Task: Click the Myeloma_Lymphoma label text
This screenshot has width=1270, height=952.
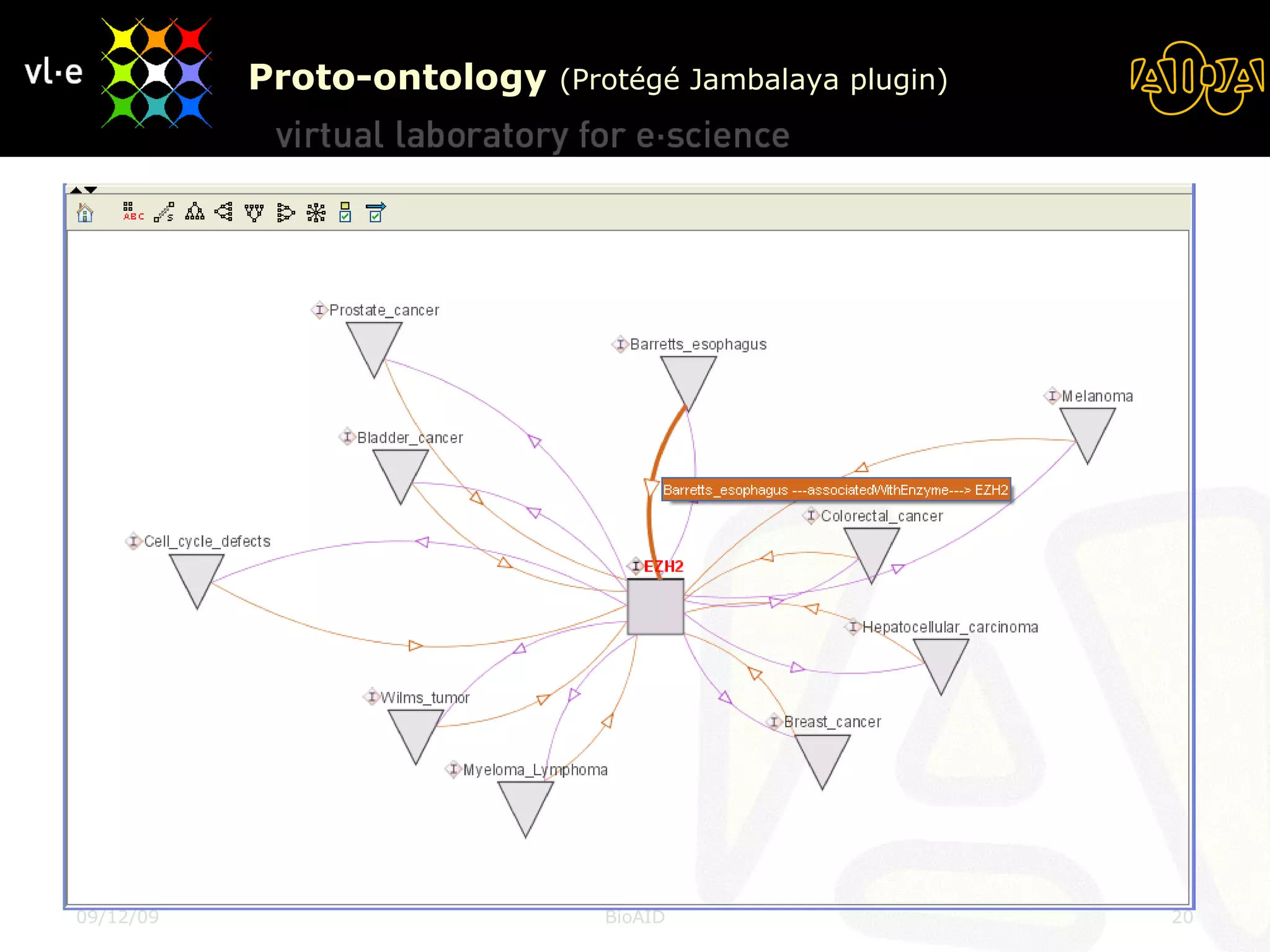Action: [535, 770]
